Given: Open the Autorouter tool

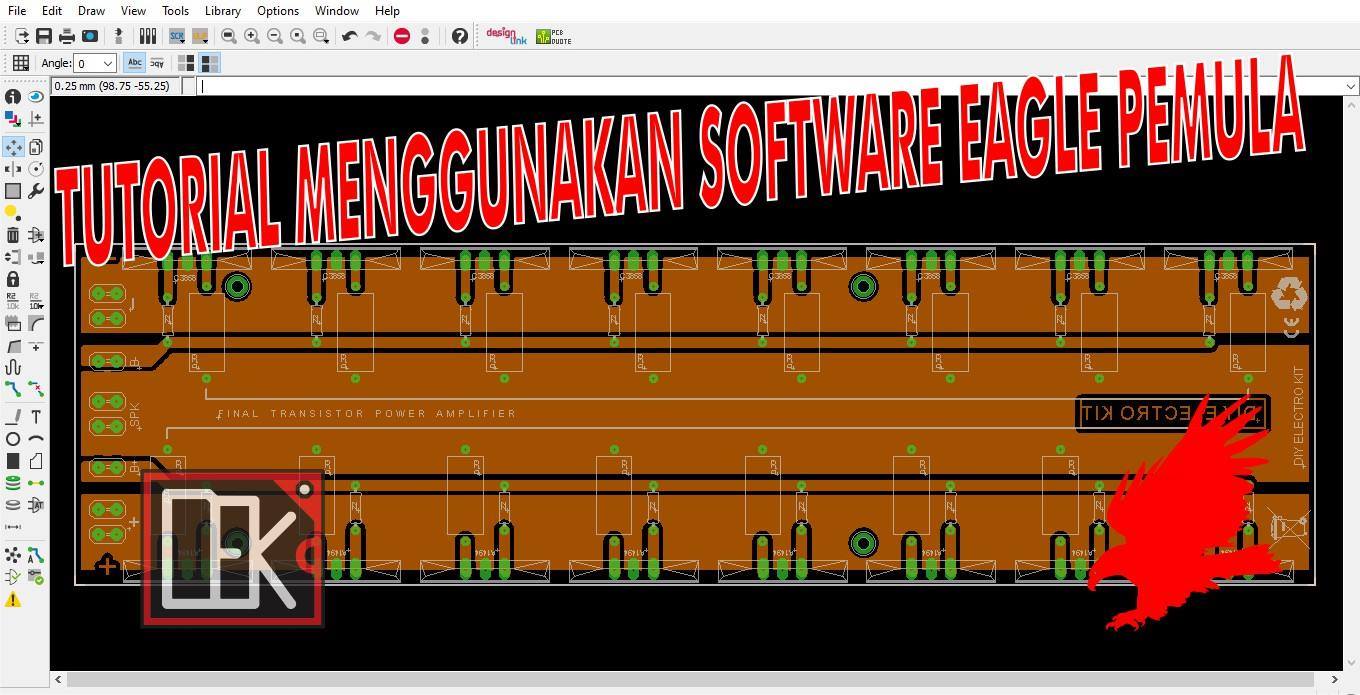Looking at the screenshot, I should coord(36,555).
